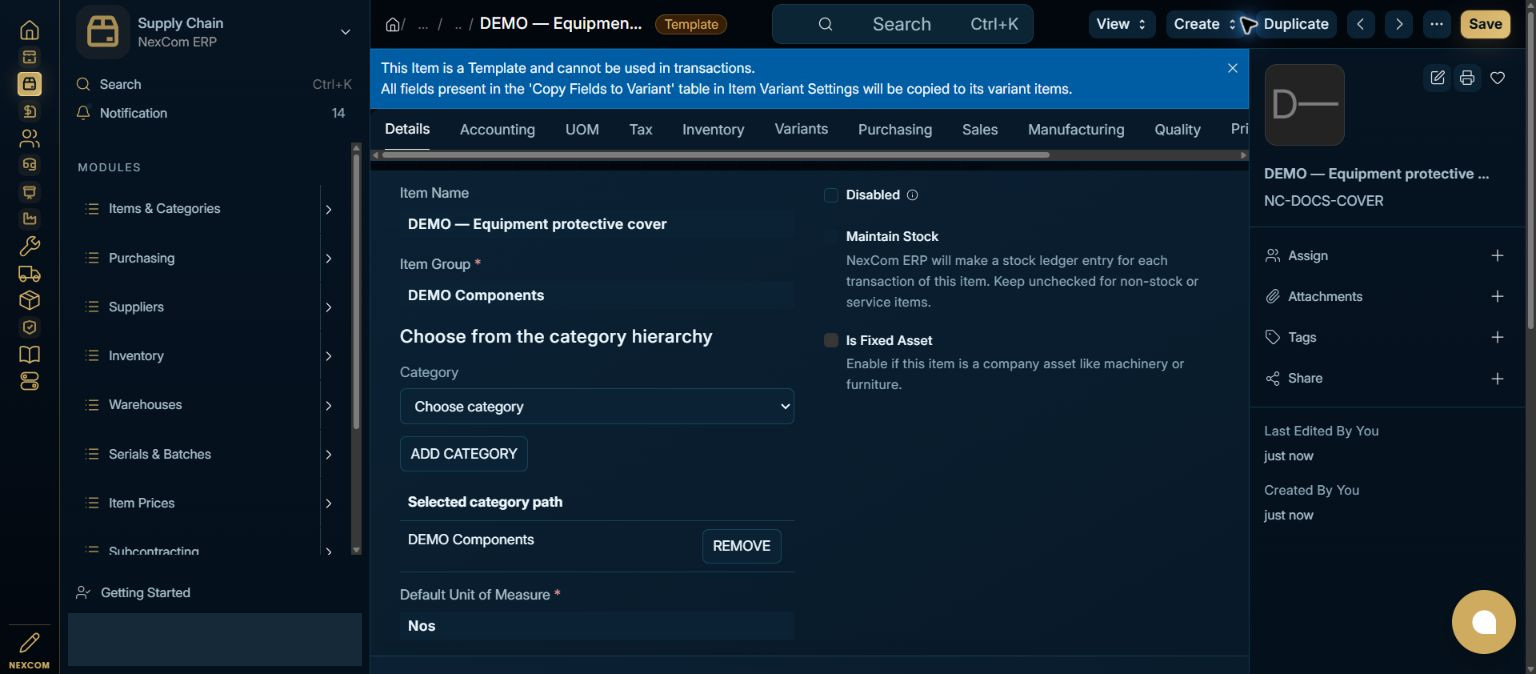Open the wrench maintenance module icon
This screenshot has height=674, width=1536.
[x=29, y=246]
